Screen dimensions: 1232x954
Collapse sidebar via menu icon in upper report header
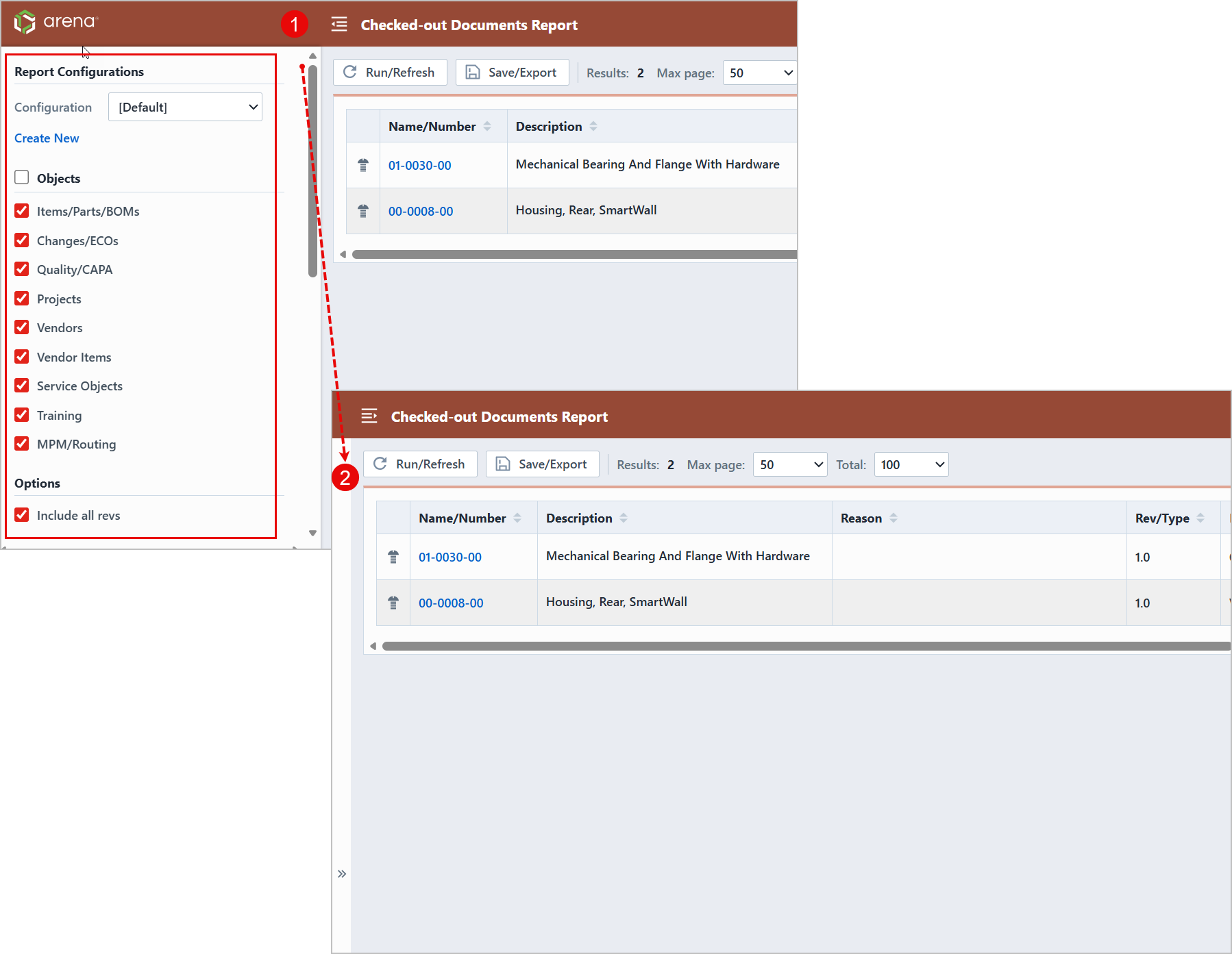click(x=339, y=25)
